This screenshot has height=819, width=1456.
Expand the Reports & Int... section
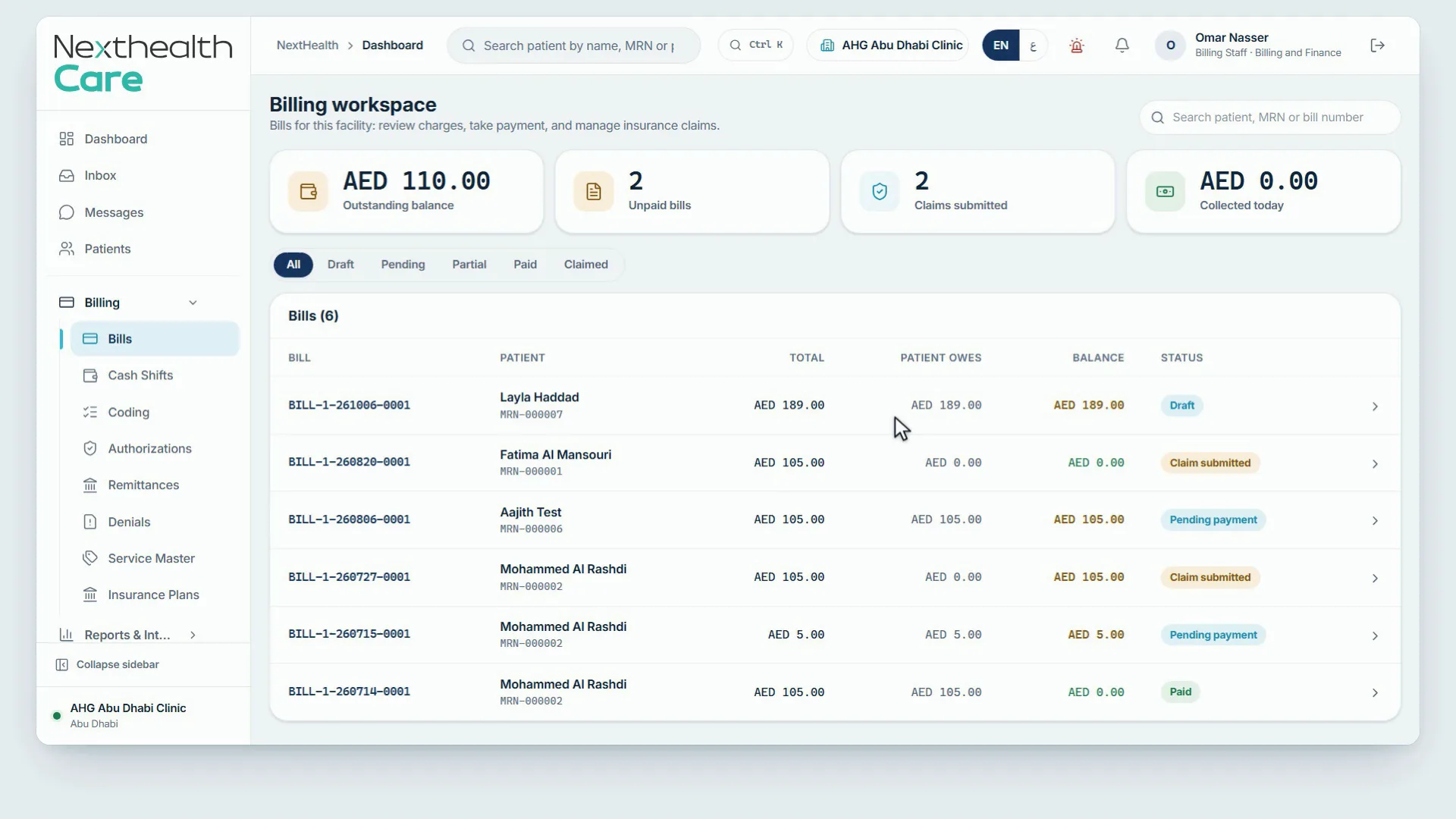coord(193,635)
